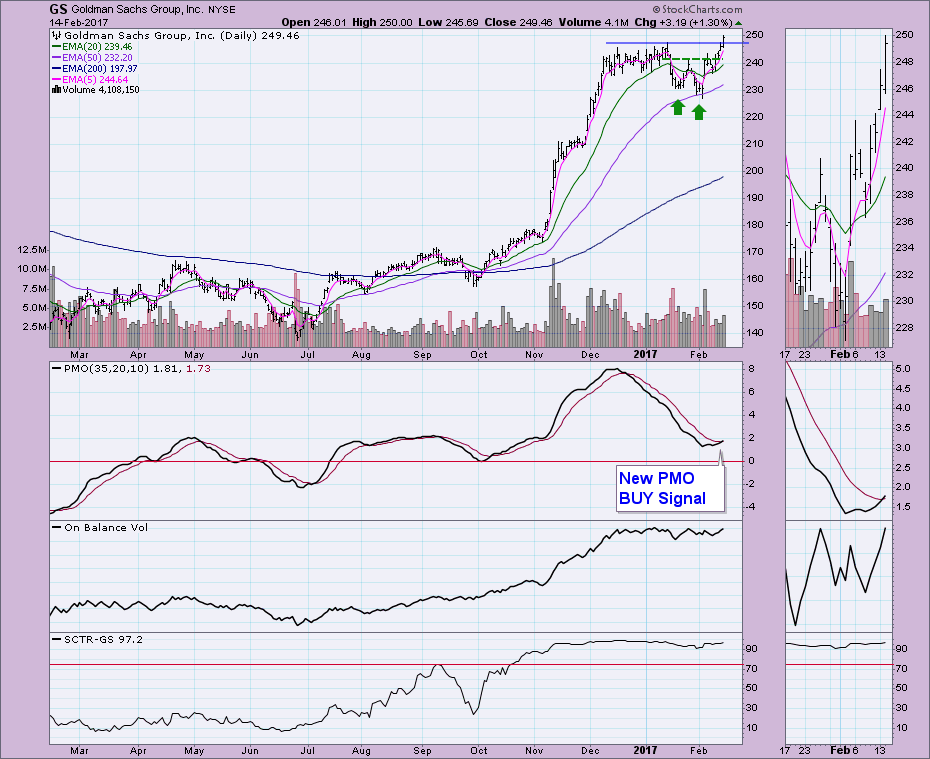Click the Volume 4,108,150 legend entry
This screenshot has width=930, height=759.
click(x=95, y=90)
